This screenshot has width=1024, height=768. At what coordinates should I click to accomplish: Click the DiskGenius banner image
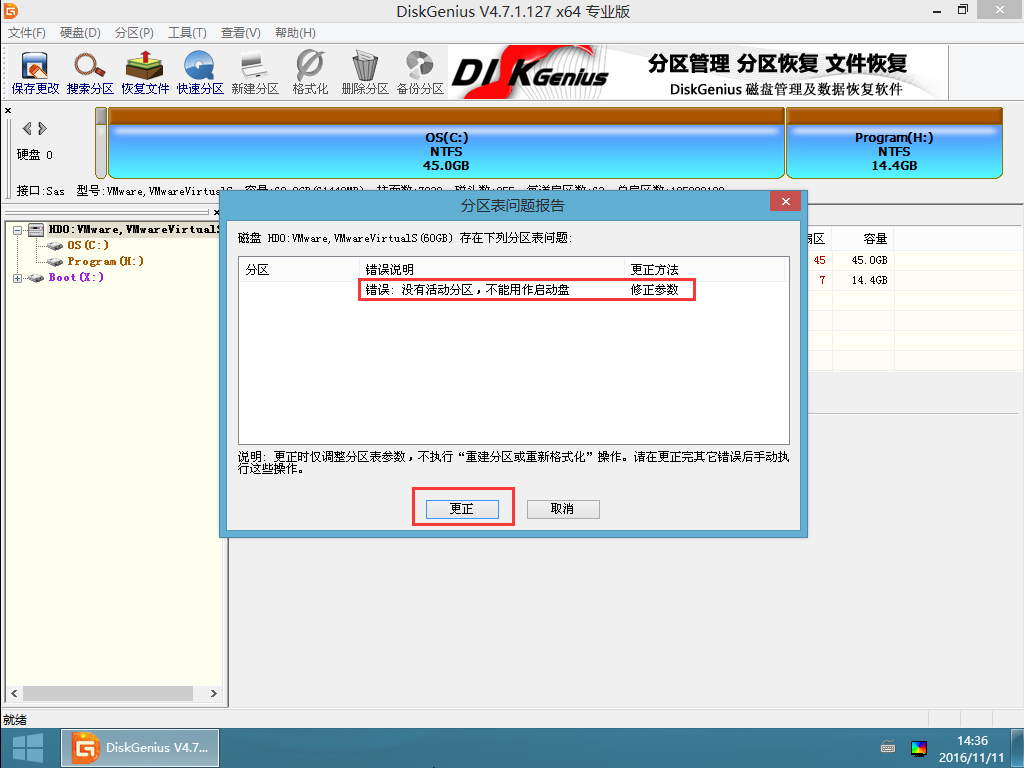coord(698,72)
